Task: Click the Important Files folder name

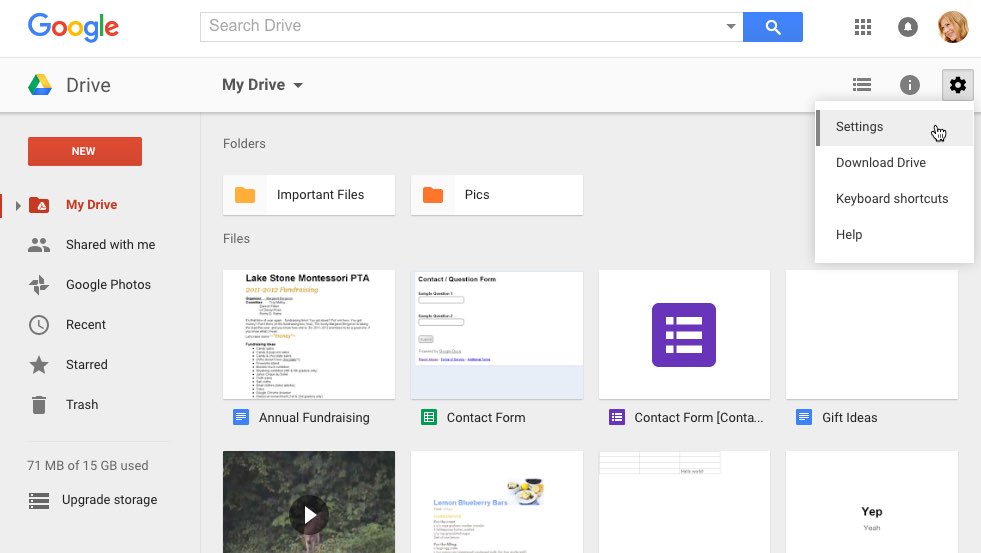Action: click(x=320, y=195)
